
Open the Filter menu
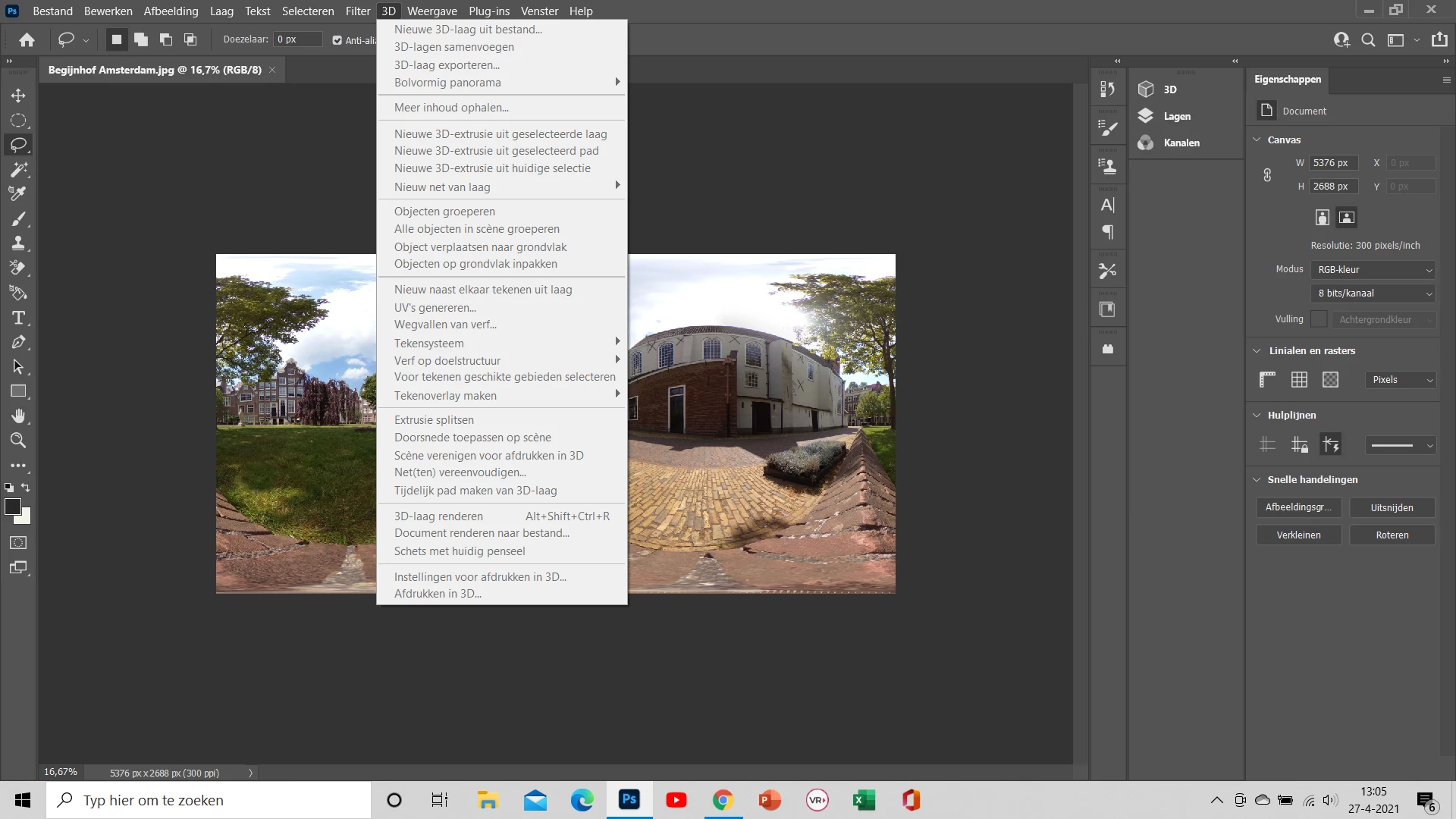pyautogui.click(x=357, y=11)
